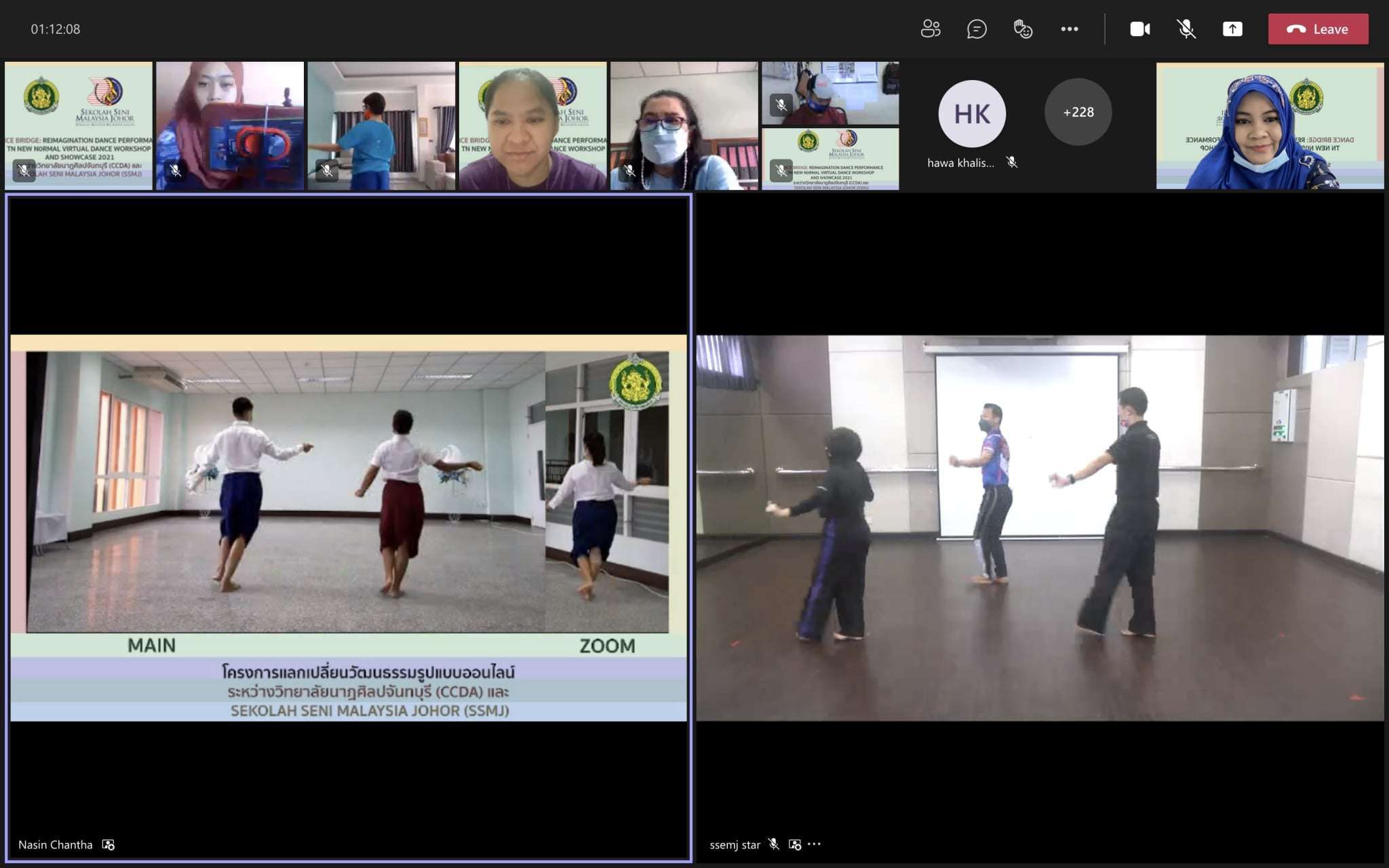Click muted mic icon next to ssemj star
This screenshot has height=868, width=1389.
(774, 844)
